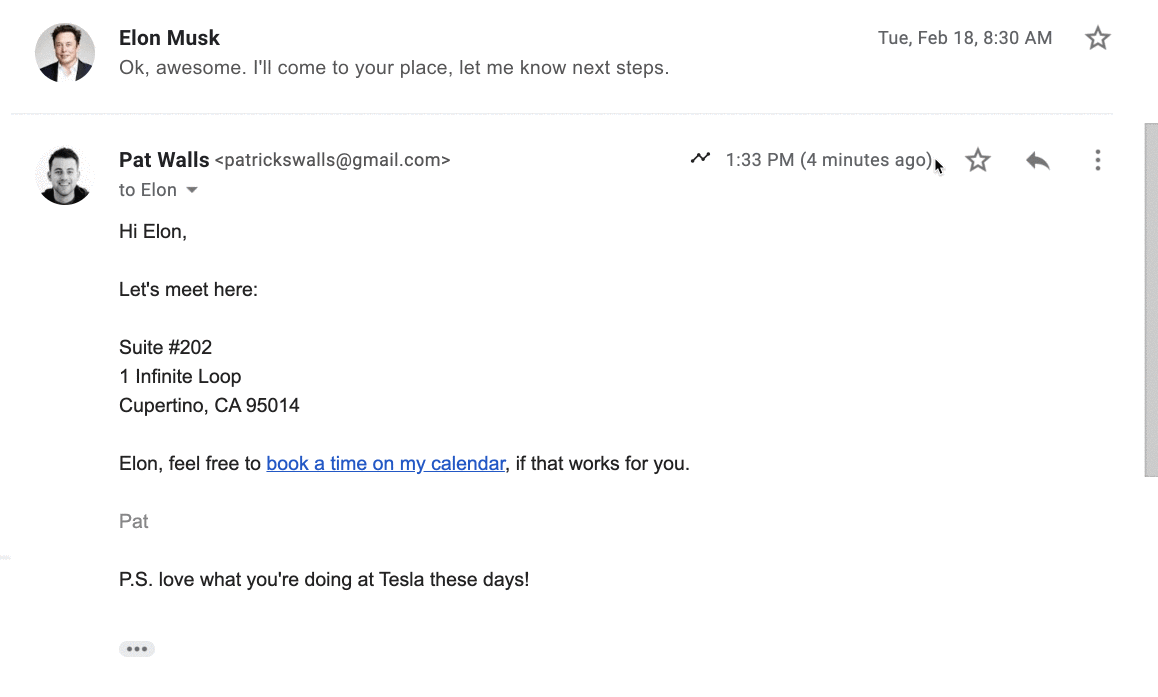Open the 'book a time on my calendar' link
This screenshot has height=697, width=1158.
coord(386,463)
